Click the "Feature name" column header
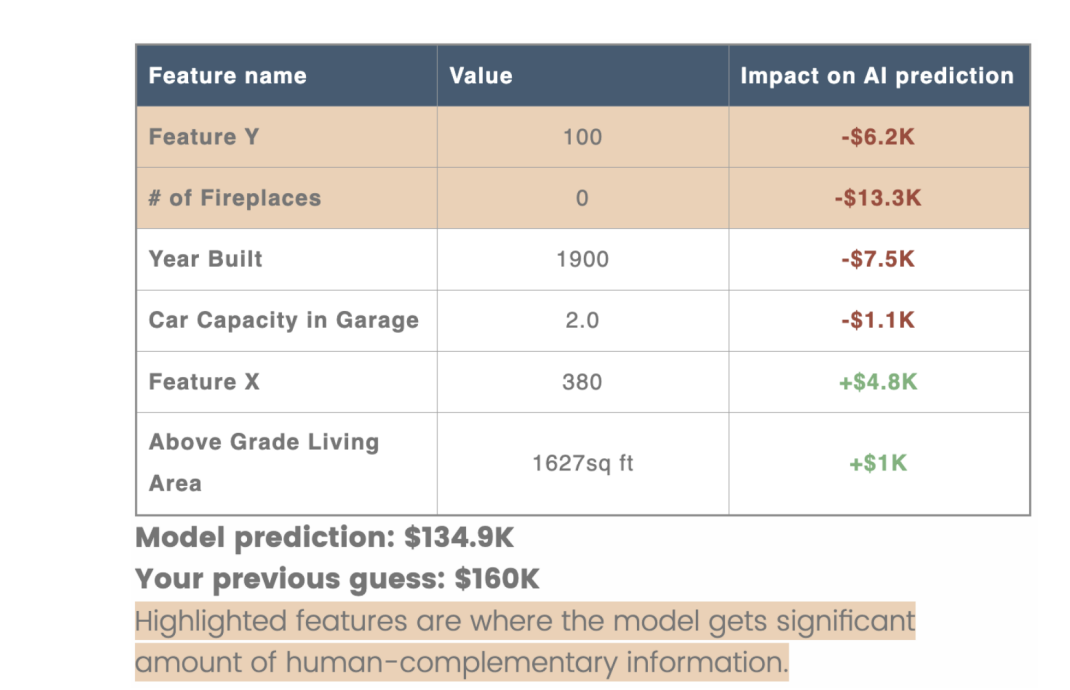1070x690 pixels. 227,76
